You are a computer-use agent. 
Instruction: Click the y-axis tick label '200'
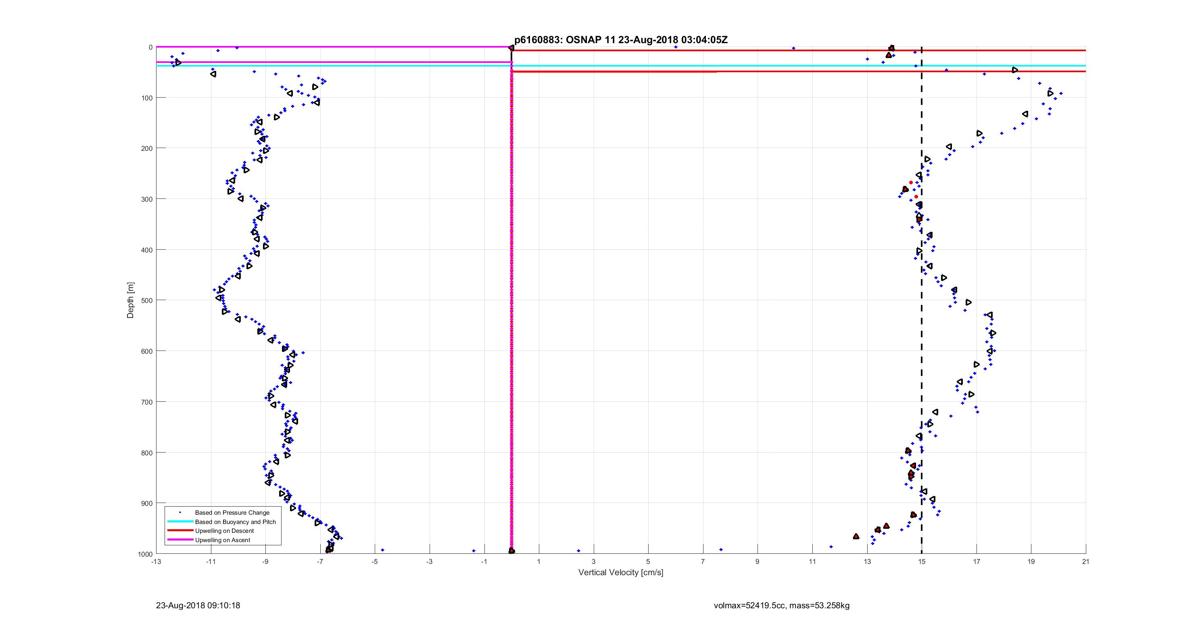[x=146, y=148]
